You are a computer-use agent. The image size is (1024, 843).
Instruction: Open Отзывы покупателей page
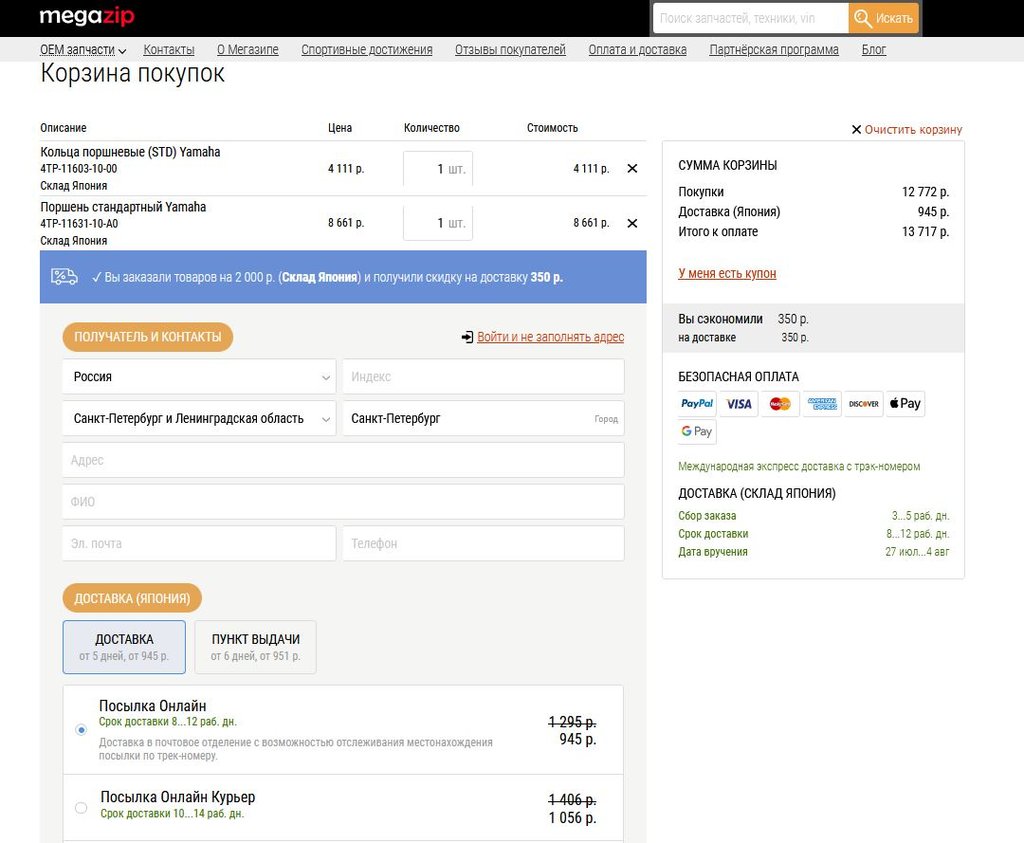pos(510,50)
